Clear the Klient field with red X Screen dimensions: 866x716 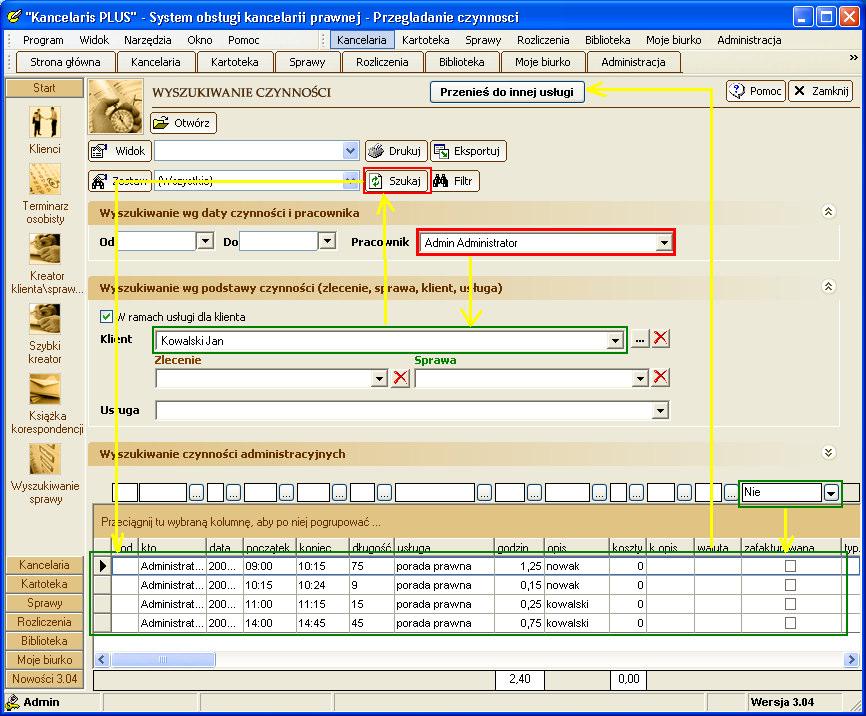pos(661,338)
